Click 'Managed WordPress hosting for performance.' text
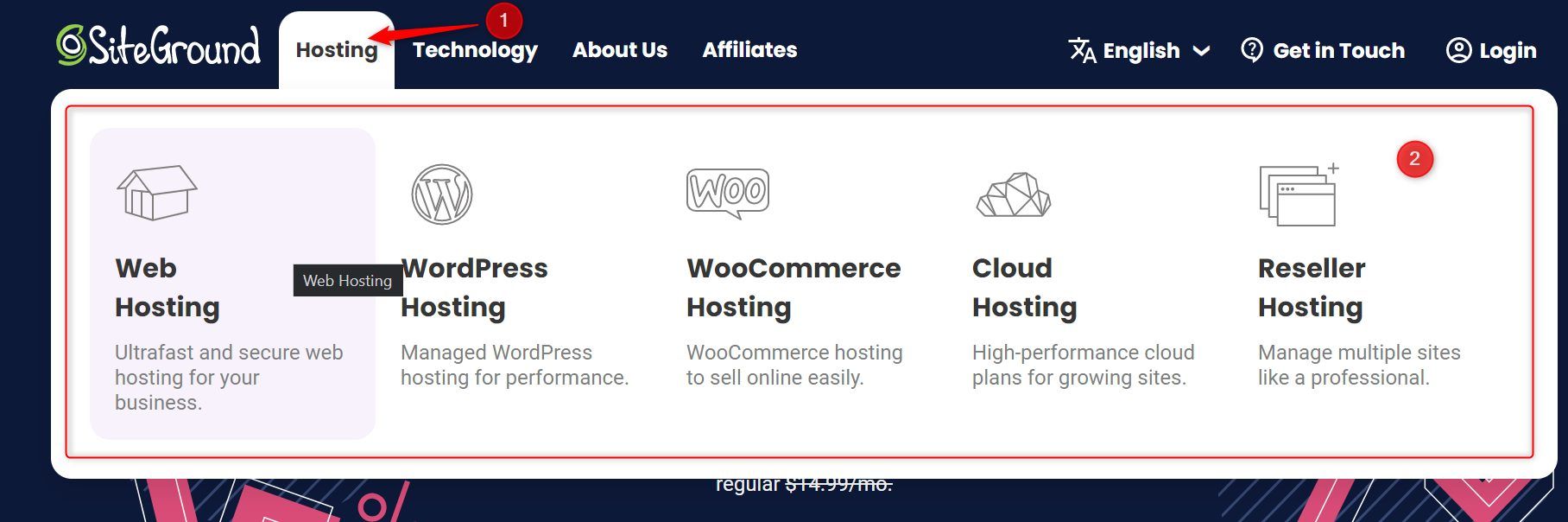 [515, 365]
